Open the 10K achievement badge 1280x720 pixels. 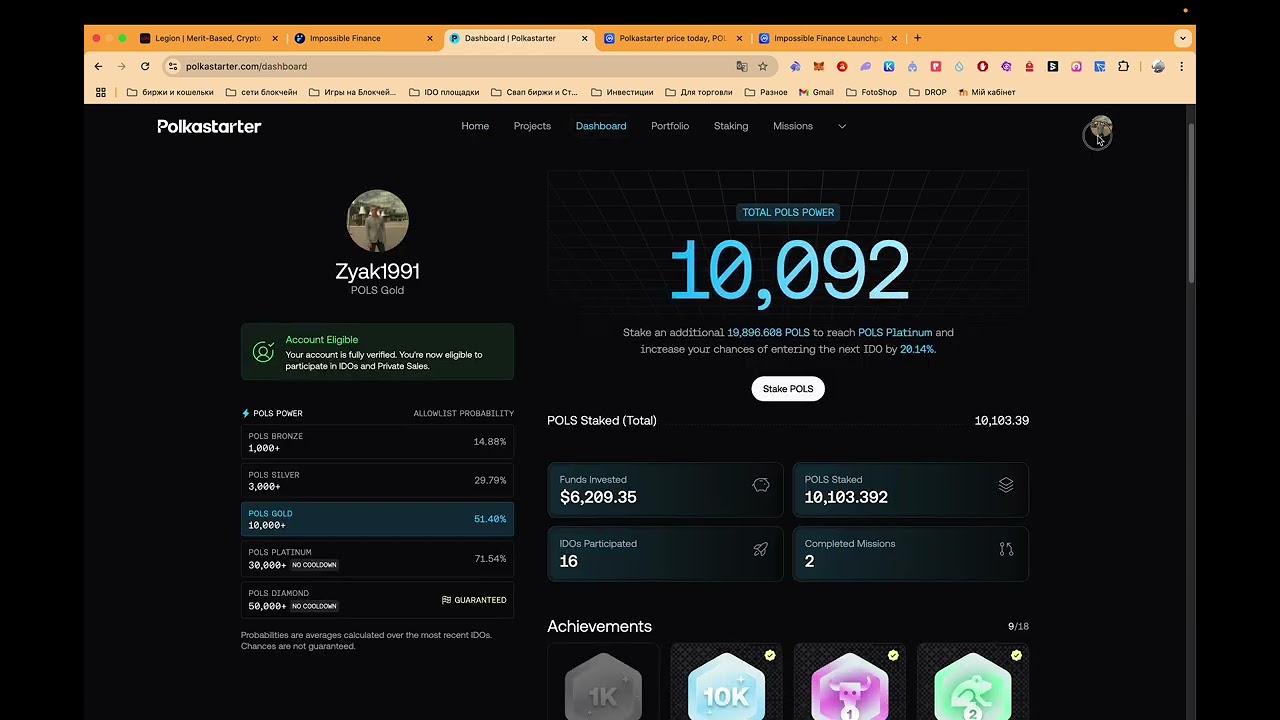tap(726, 684)
